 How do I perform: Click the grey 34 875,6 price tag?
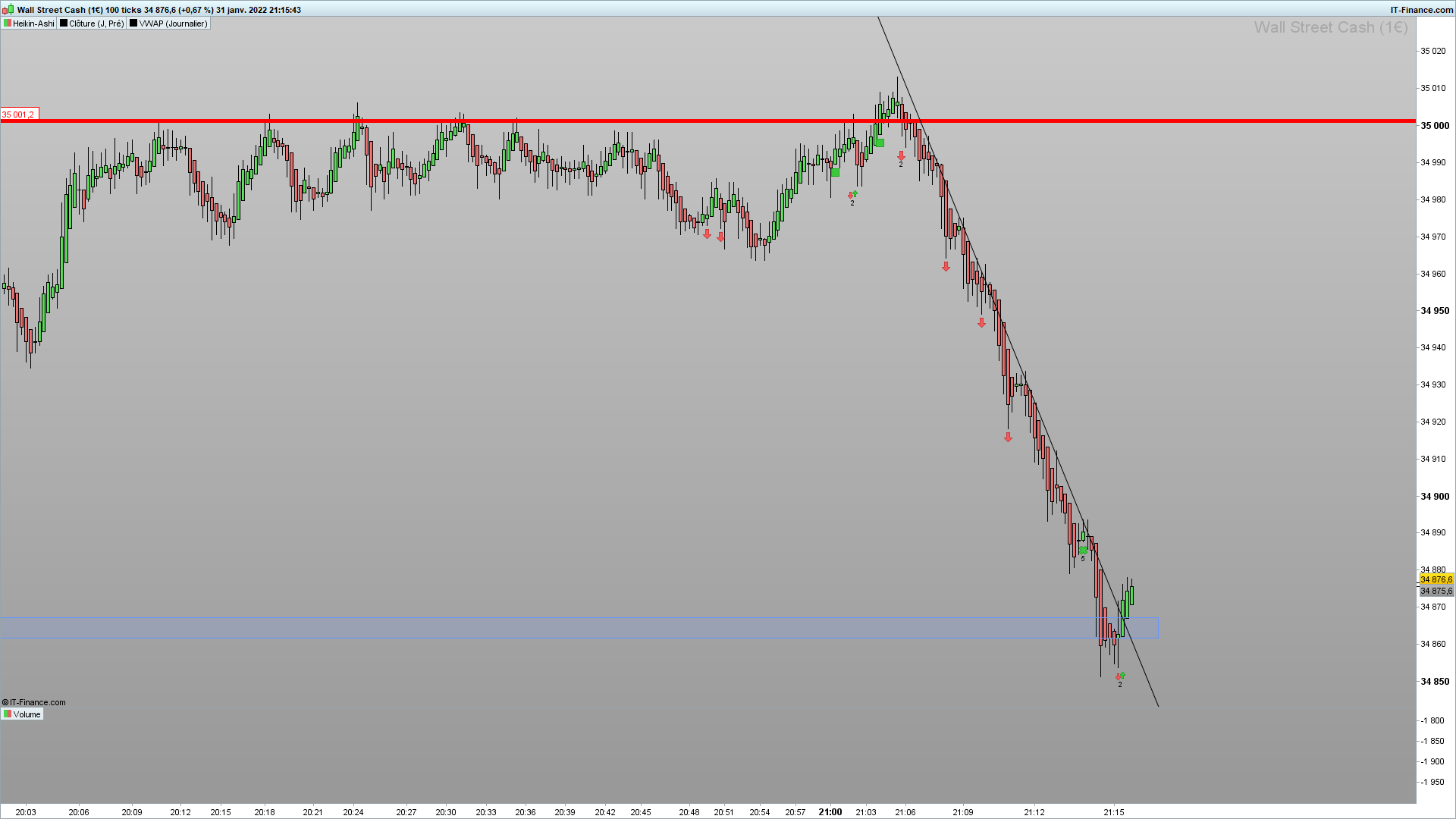tap(1436, 591)
